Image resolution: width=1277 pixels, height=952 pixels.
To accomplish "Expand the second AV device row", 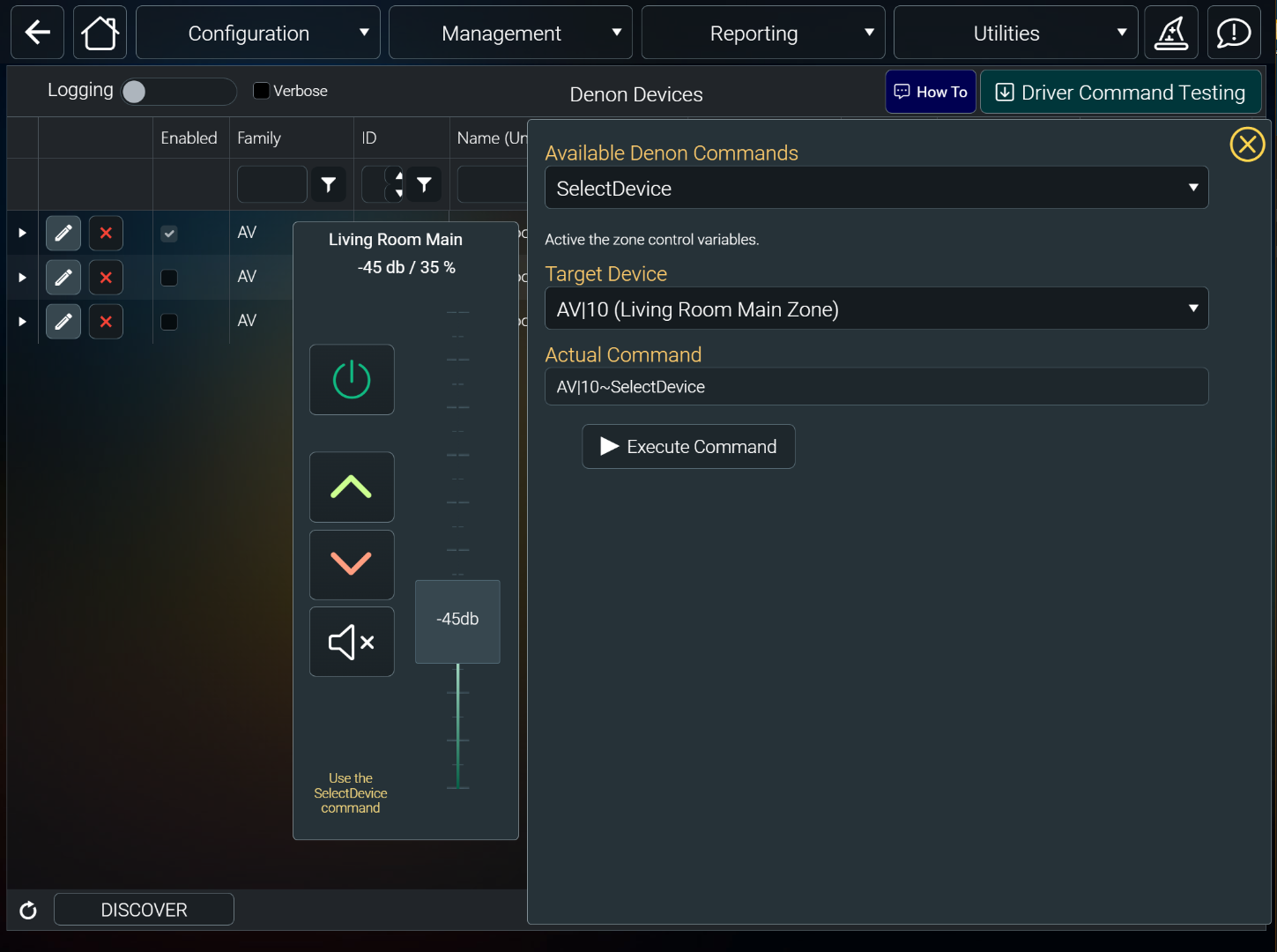I will click(22, 277).
